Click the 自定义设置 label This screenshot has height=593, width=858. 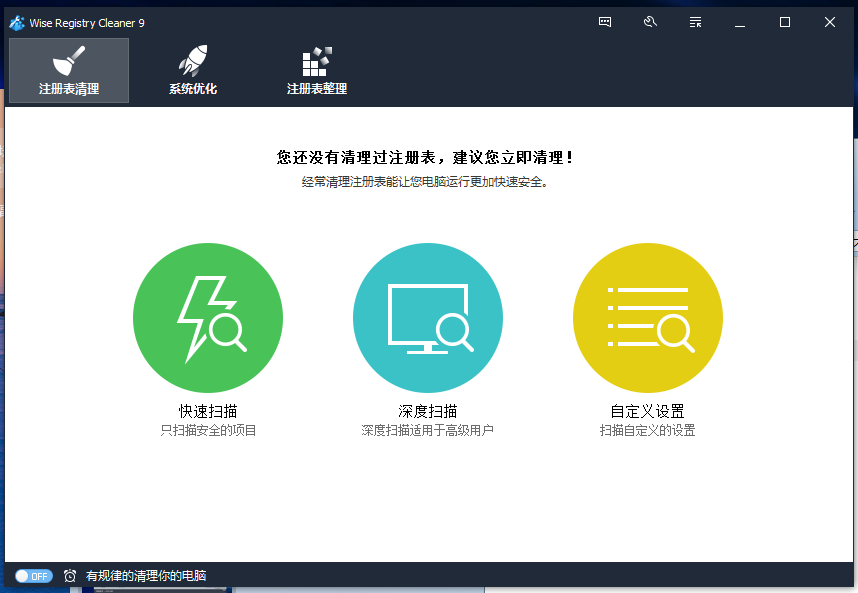pos(647,411)
